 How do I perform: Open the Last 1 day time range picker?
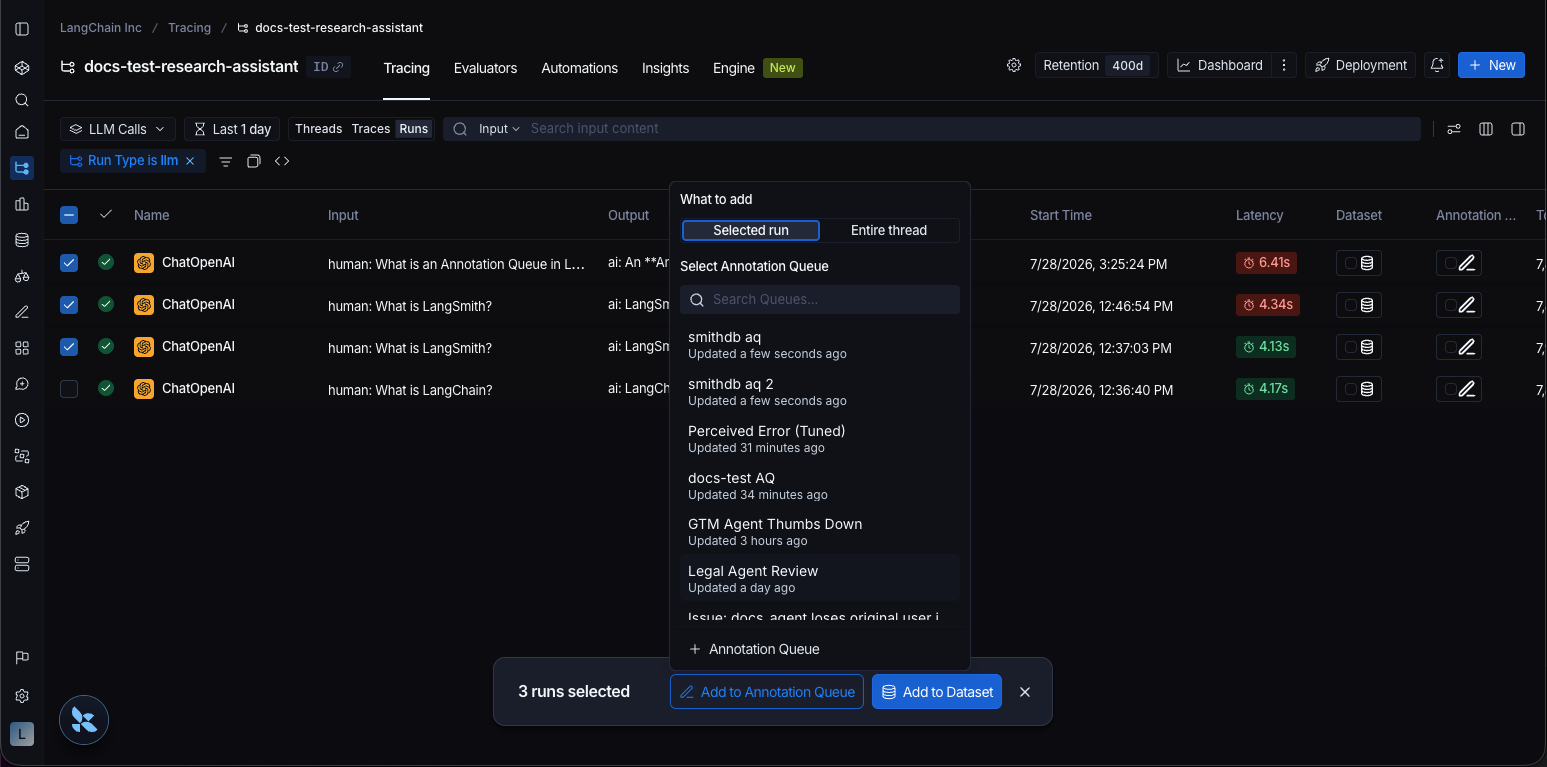(232, 129)
